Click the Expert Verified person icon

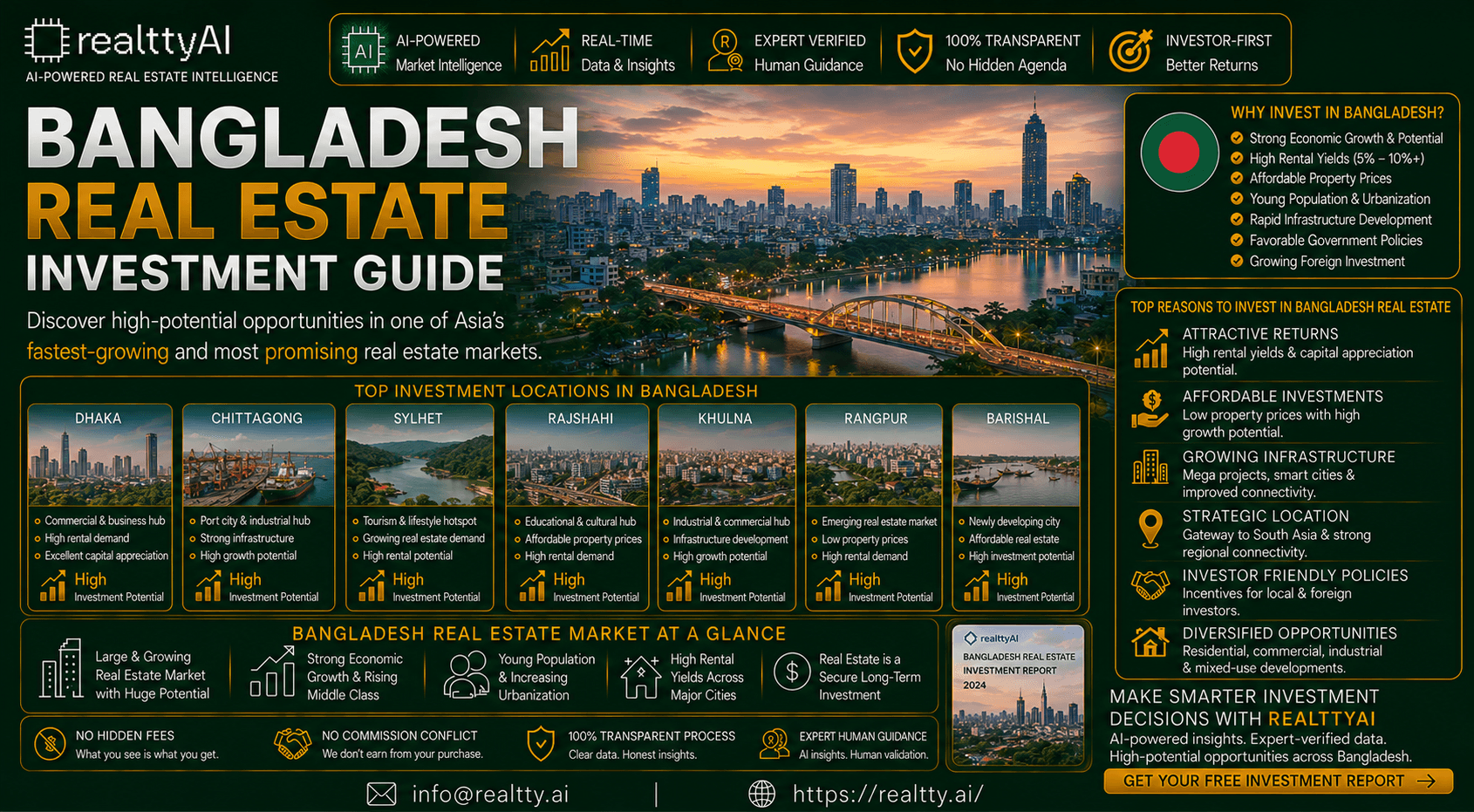point(726,51)
